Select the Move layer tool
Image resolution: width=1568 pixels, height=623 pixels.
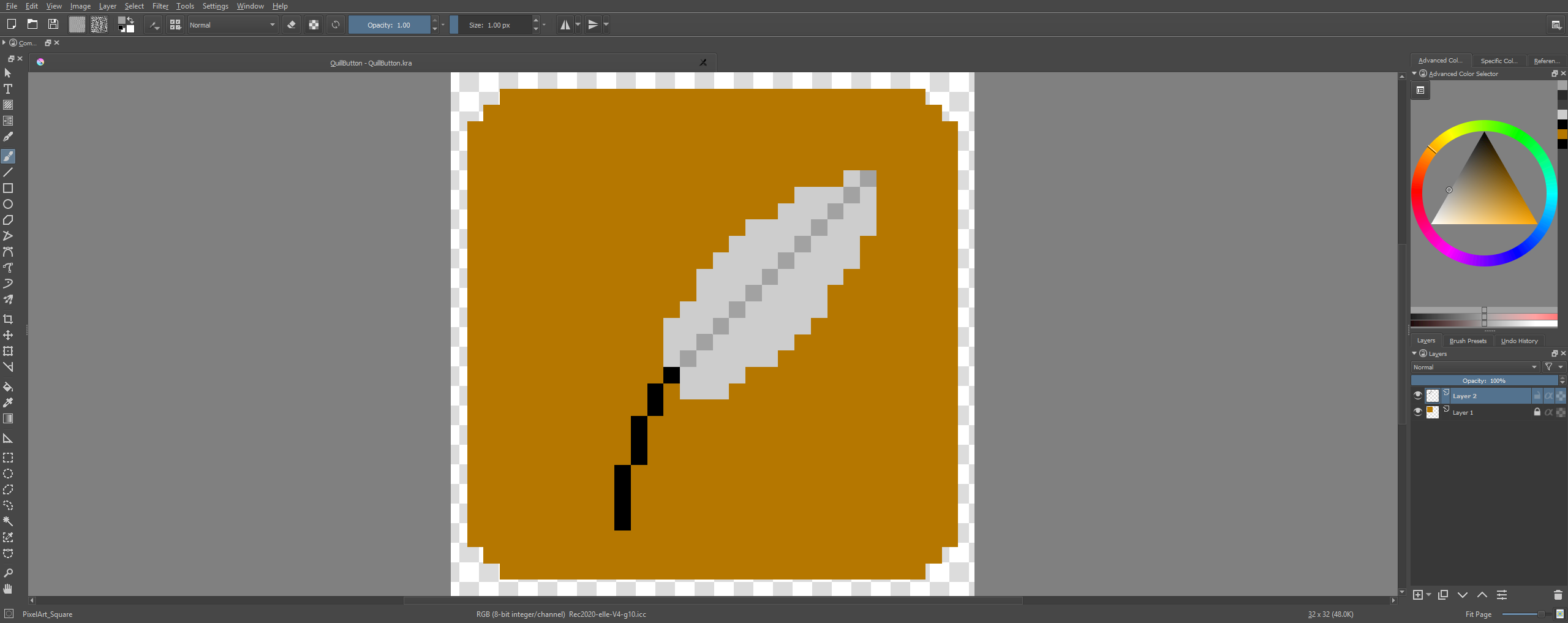coord(8,335)
